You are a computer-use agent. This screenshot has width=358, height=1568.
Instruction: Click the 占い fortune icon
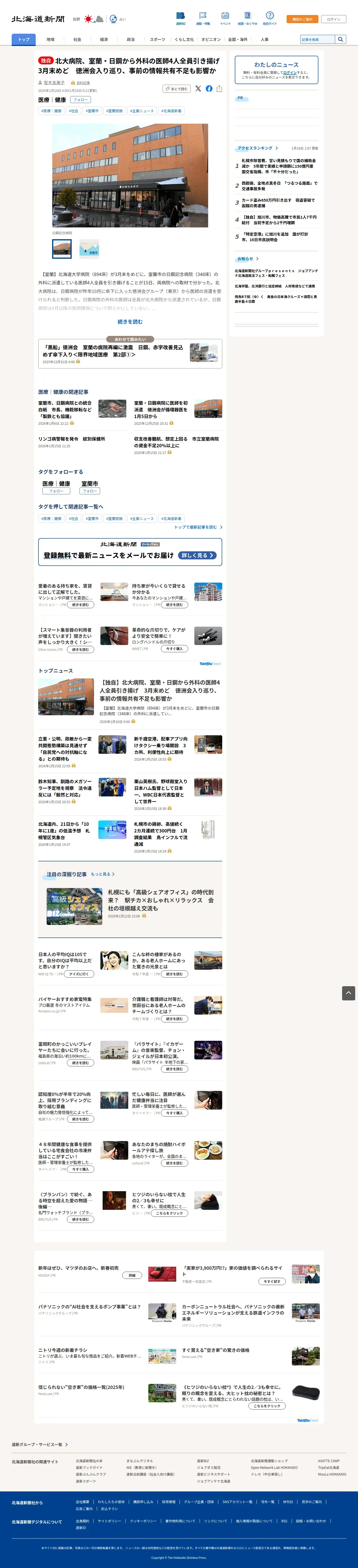click(x=113, y=19)
